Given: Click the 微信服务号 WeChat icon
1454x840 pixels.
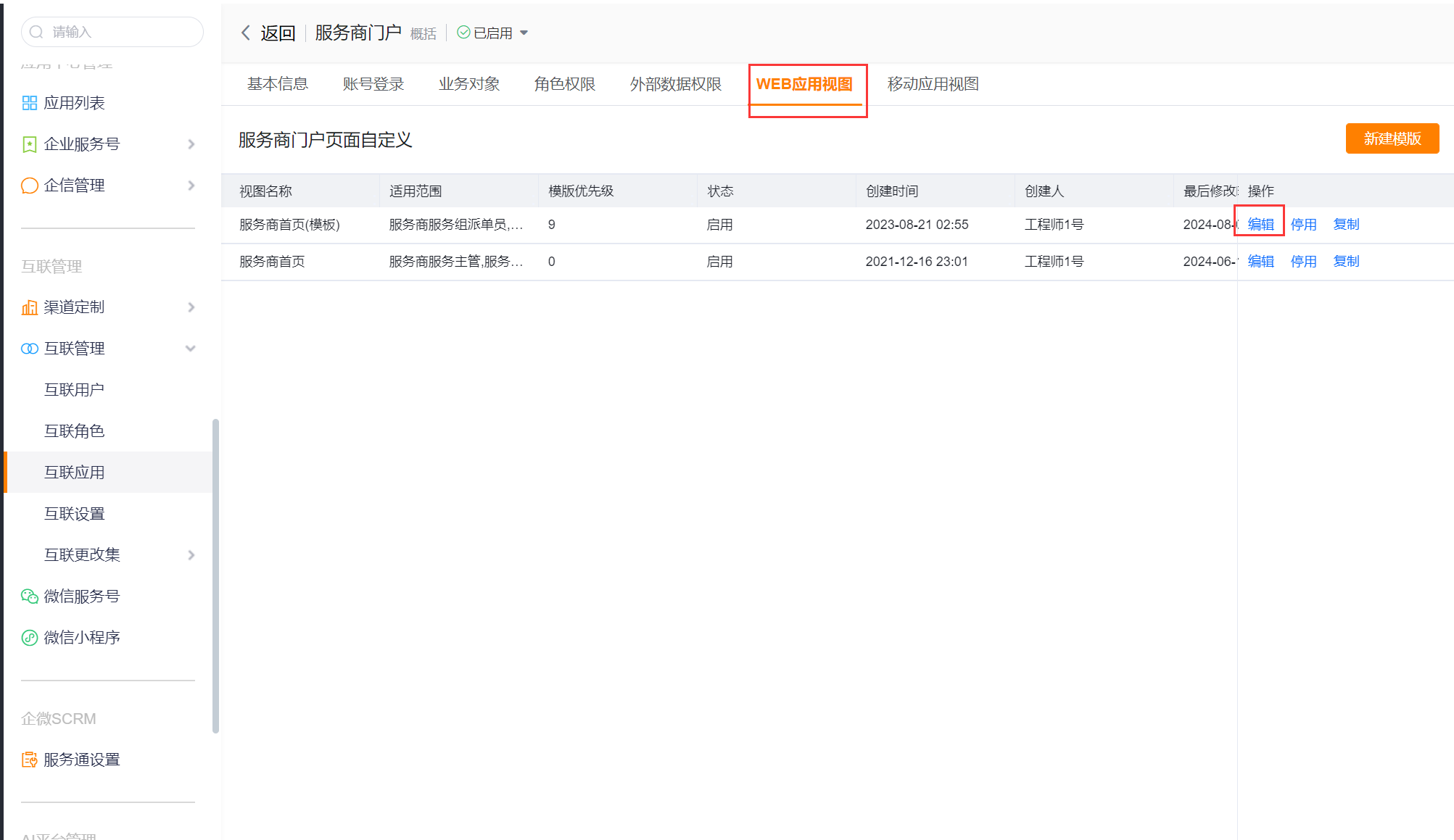Looking at the screenshot, I should pos(29,596).
